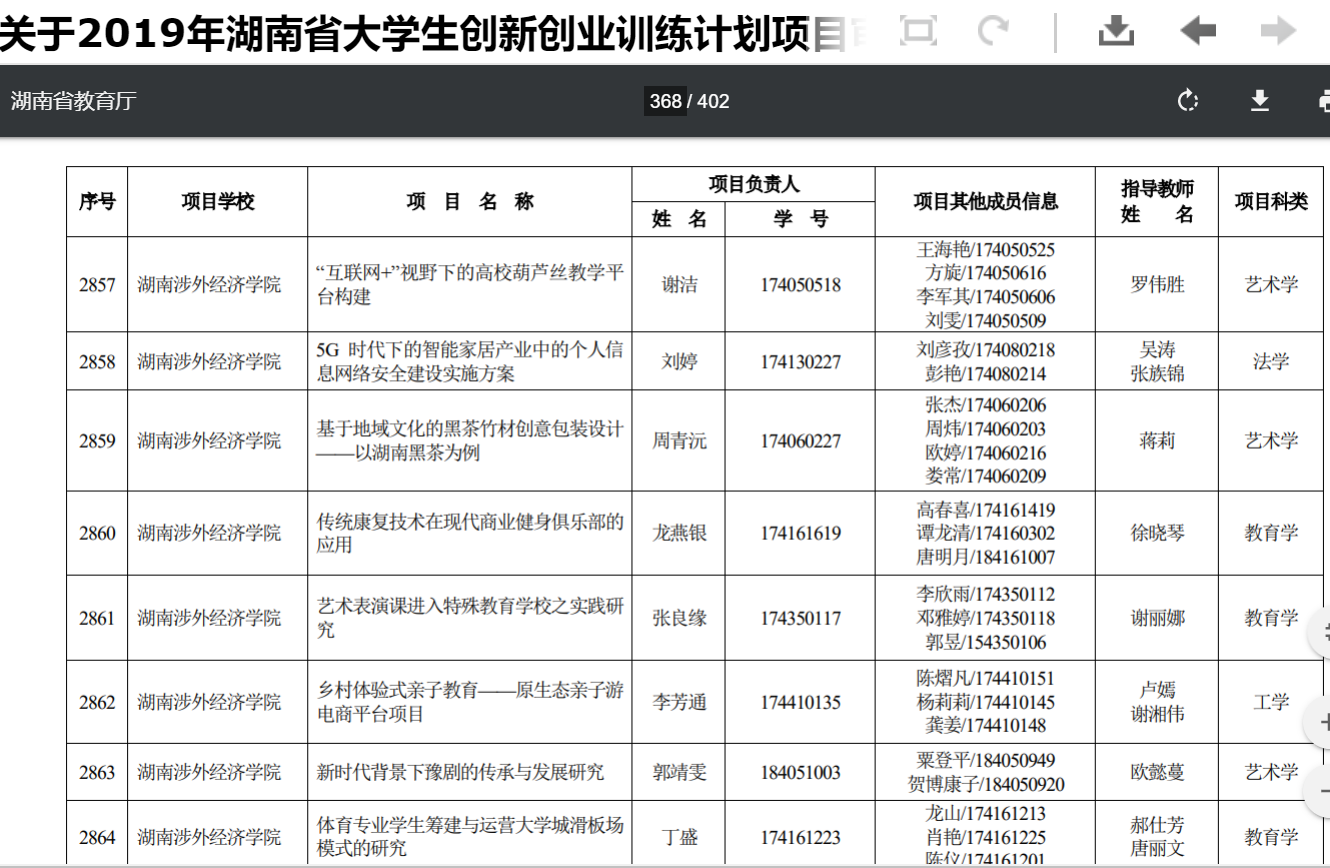This screenshot has height=868, width=1330.
Task: Click the large download tray icon in top bar
Action: click(1115, 31)
